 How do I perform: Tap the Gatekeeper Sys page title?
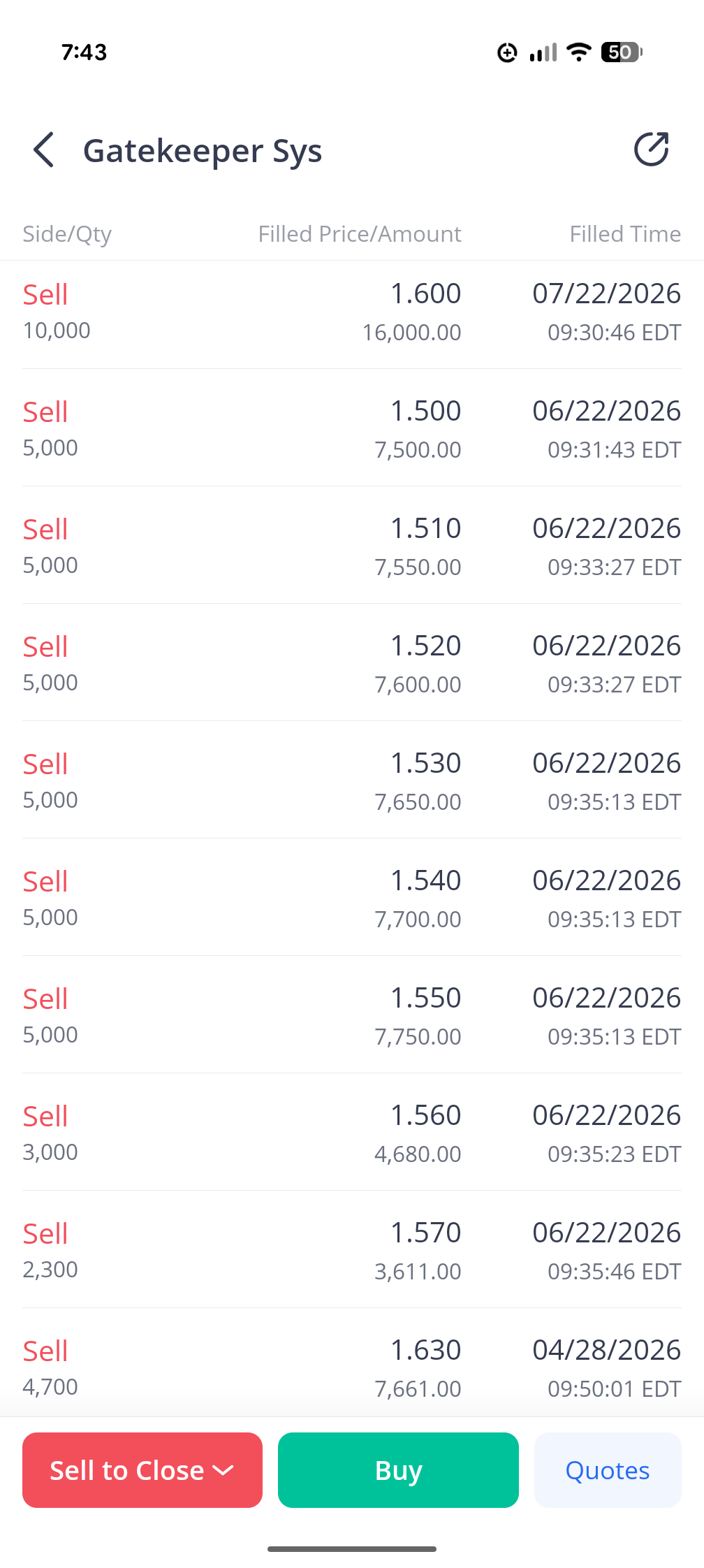pos(203,151)
